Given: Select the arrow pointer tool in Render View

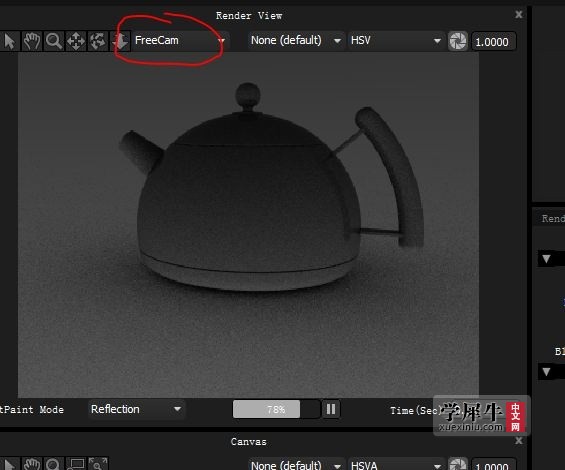Looking at the screenshot, I should click(x=9, y=41).
